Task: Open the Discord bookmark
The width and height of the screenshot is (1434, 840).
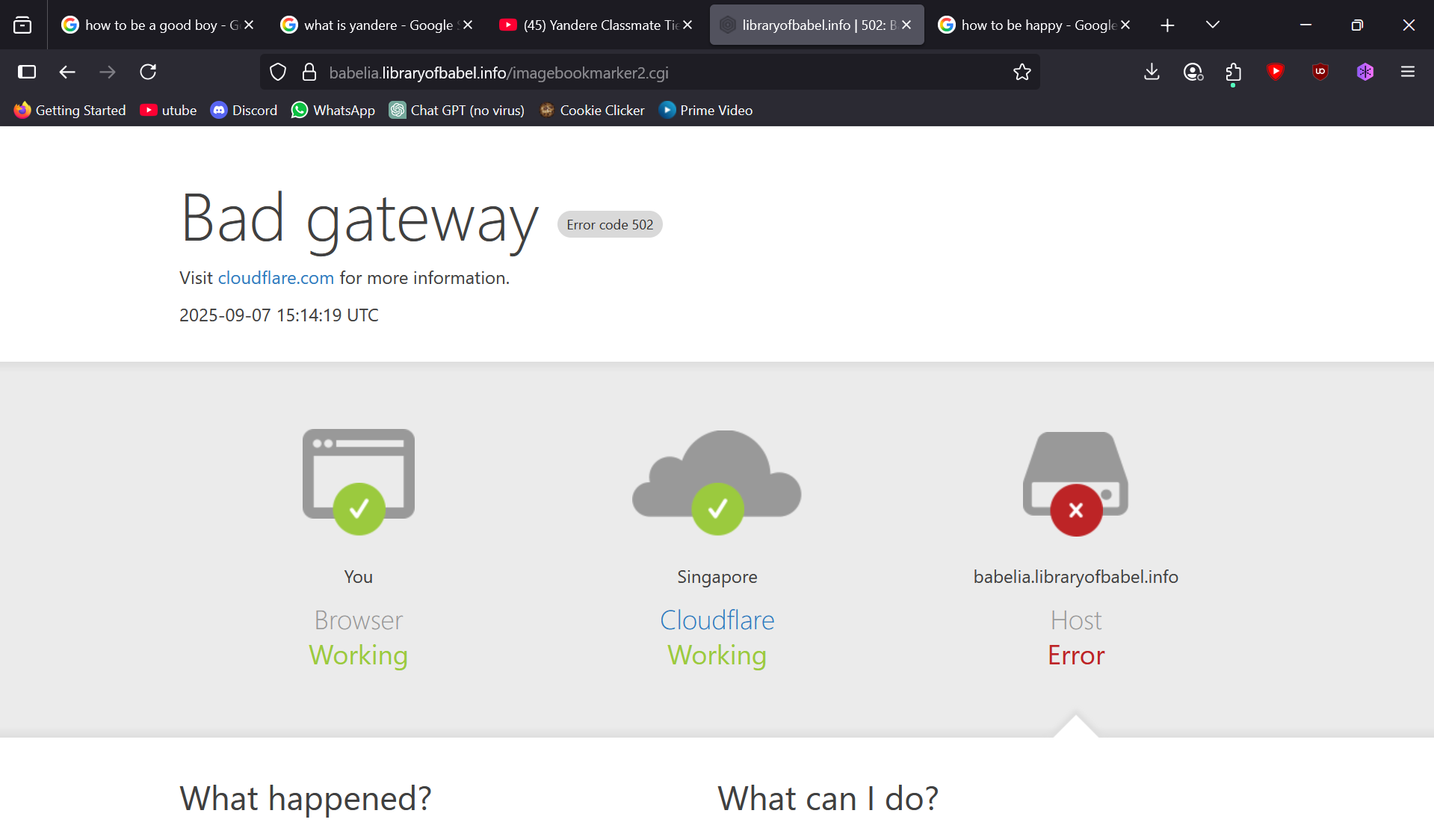Action: coord(244,111)
